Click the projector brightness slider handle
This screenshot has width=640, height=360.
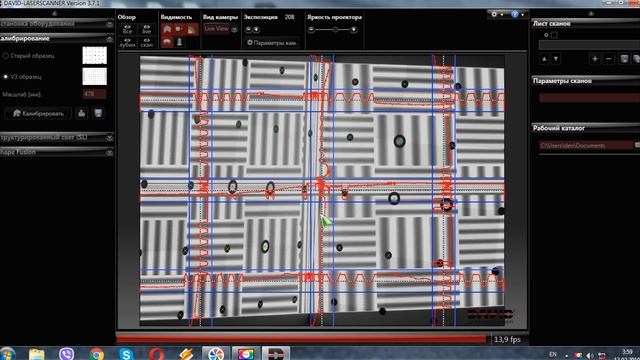pos(335,29)
